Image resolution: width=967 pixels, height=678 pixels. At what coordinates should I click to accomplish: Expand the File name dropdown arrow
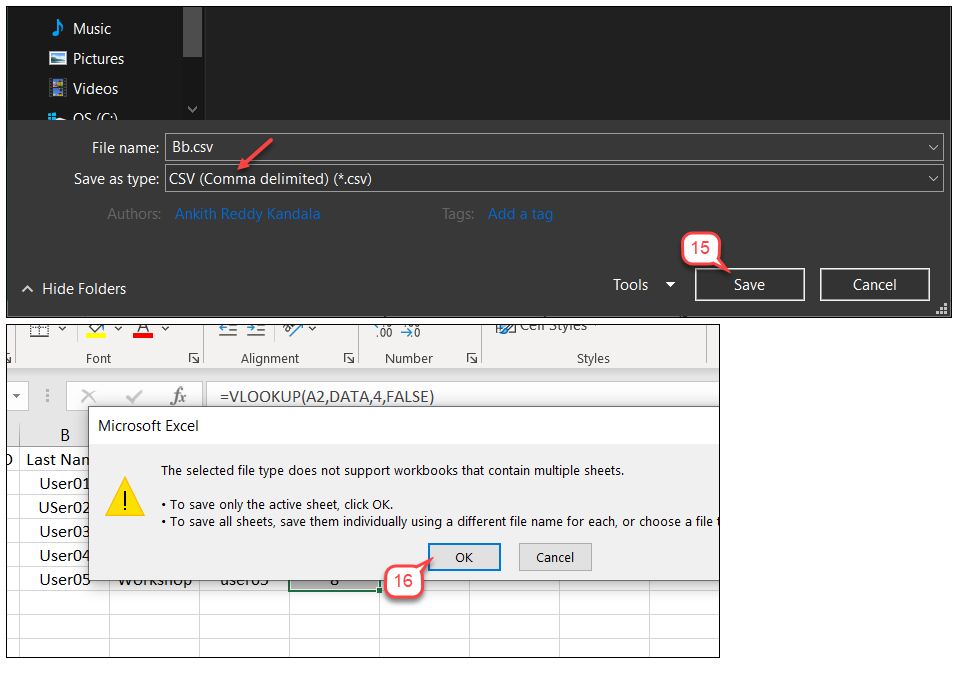pyautogui.click(x=933, y=147)
